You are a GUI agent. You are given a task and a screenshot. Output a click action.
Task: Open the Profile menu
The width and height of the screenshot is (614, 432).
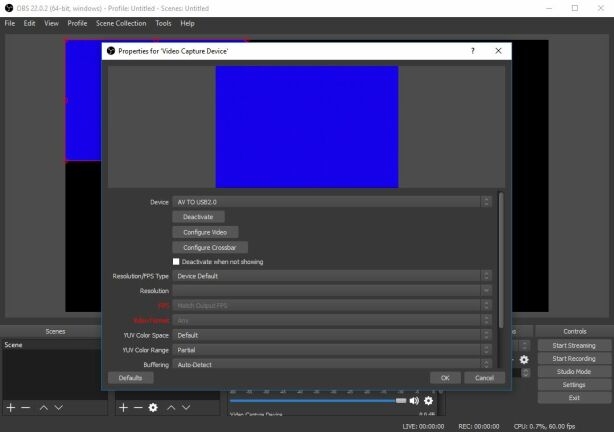[77, 23]
